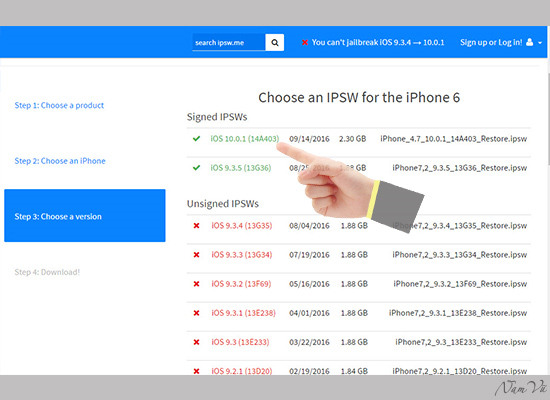The height and width of the screenshot is (400, 550).
Task: Click the 2.30 GB file size
Action: pos(353,139)
